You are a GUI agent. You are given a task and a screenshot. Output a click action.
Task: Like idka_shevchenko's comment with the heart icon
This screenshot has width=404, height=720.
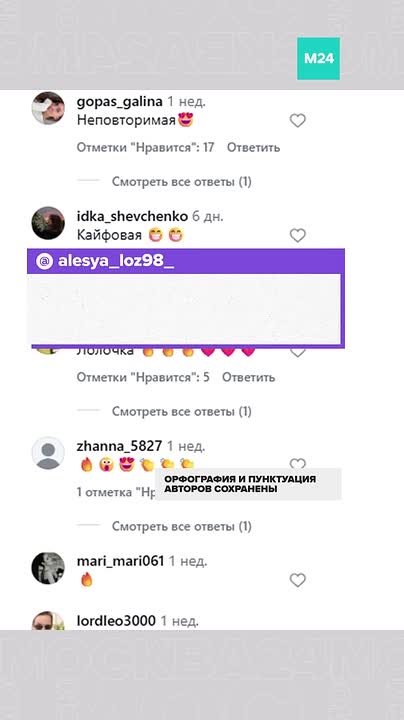pos(297,236)
